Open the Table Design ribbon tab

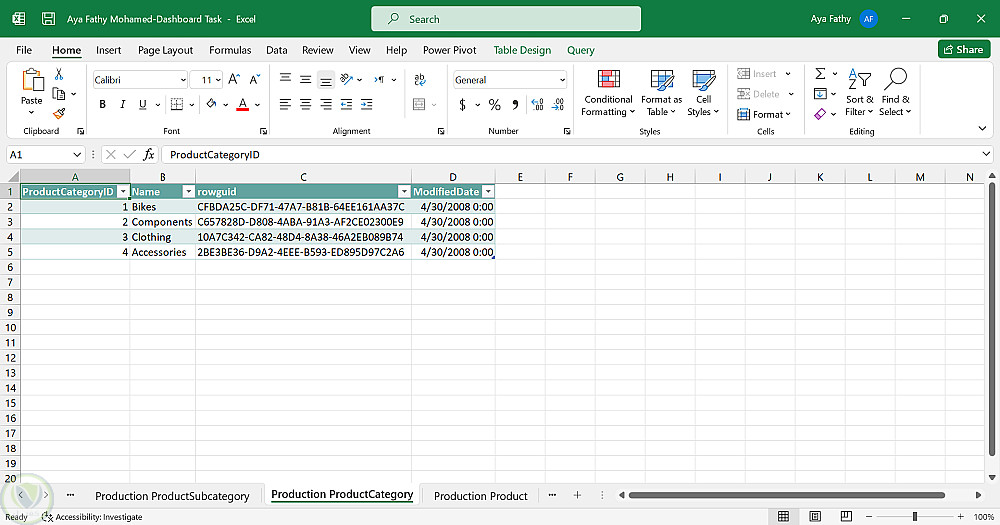coord(522,50)
